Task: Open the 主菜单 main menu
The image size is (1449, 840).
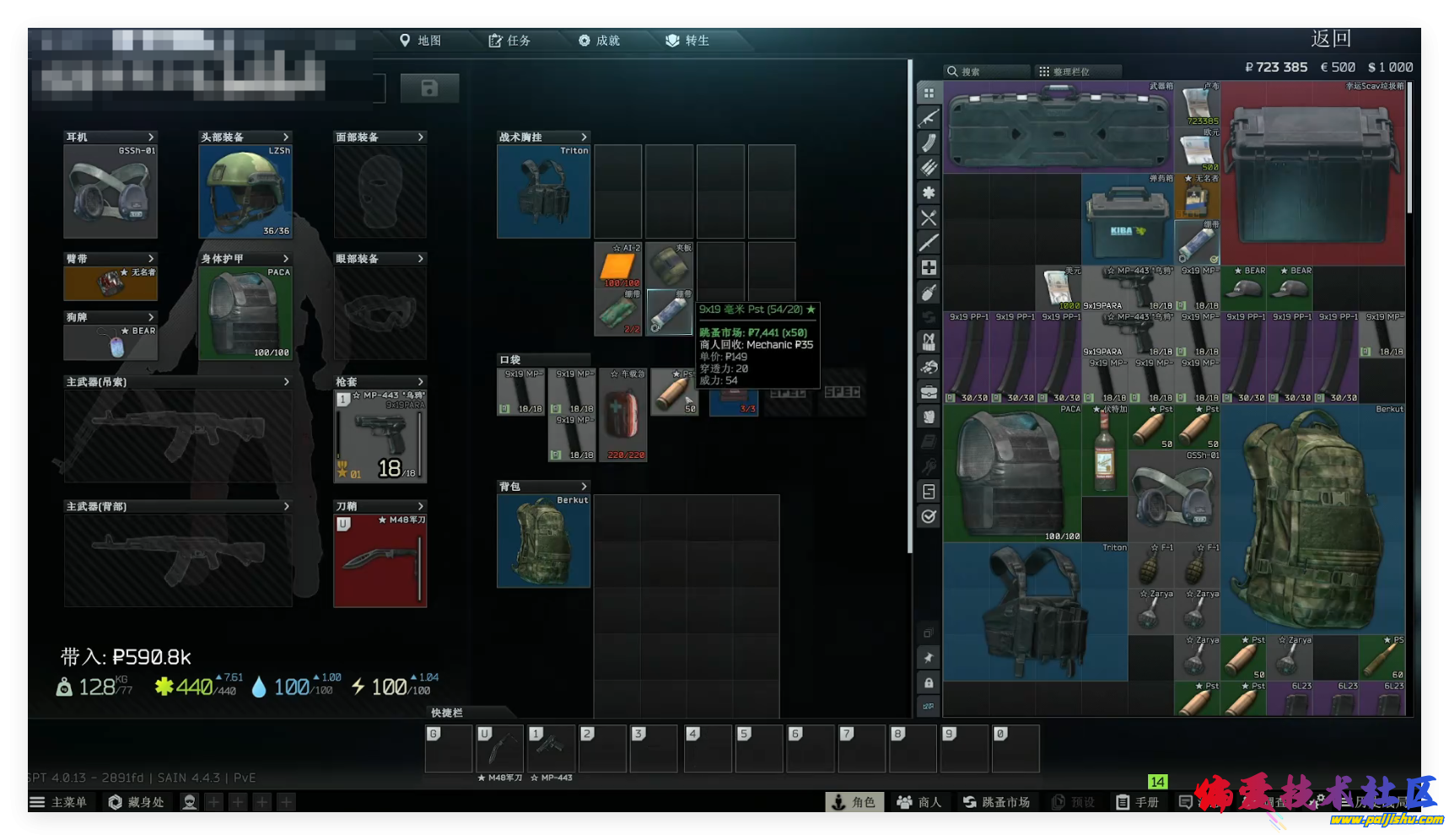Action: coord(58,802)
